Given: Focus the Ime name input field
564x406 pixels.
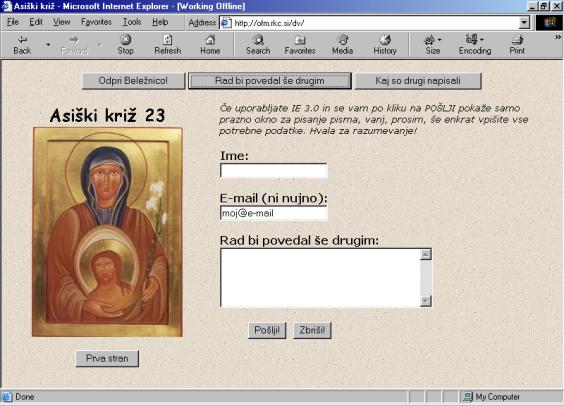Looking at the screenshot, I should (x=273, y=170).
